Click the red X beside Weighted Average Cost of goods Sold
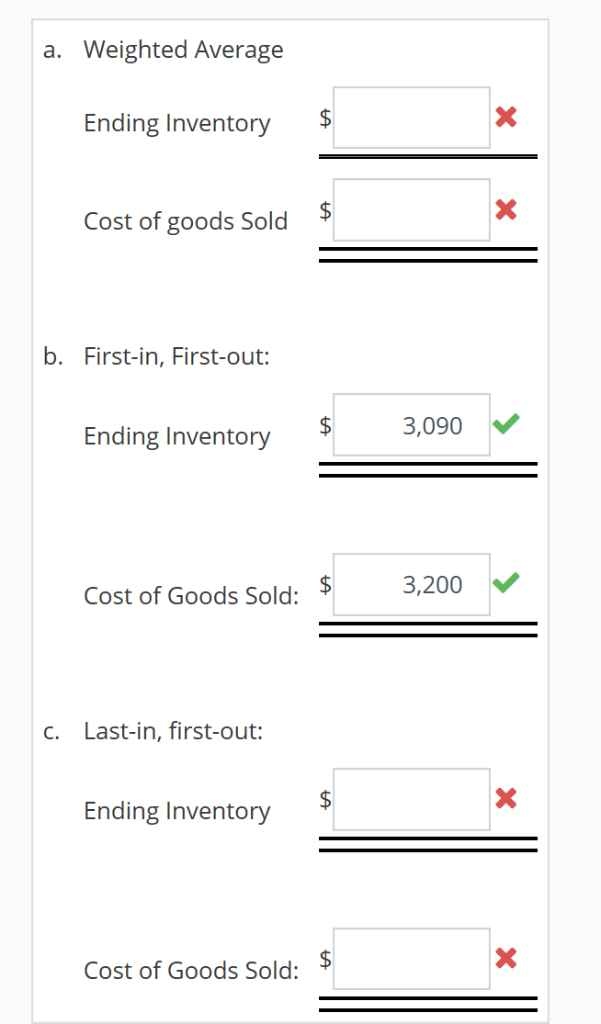Image resolution: width=601 pixels, height=1024 pixels. pyautogui.click(x=506, y=210)
